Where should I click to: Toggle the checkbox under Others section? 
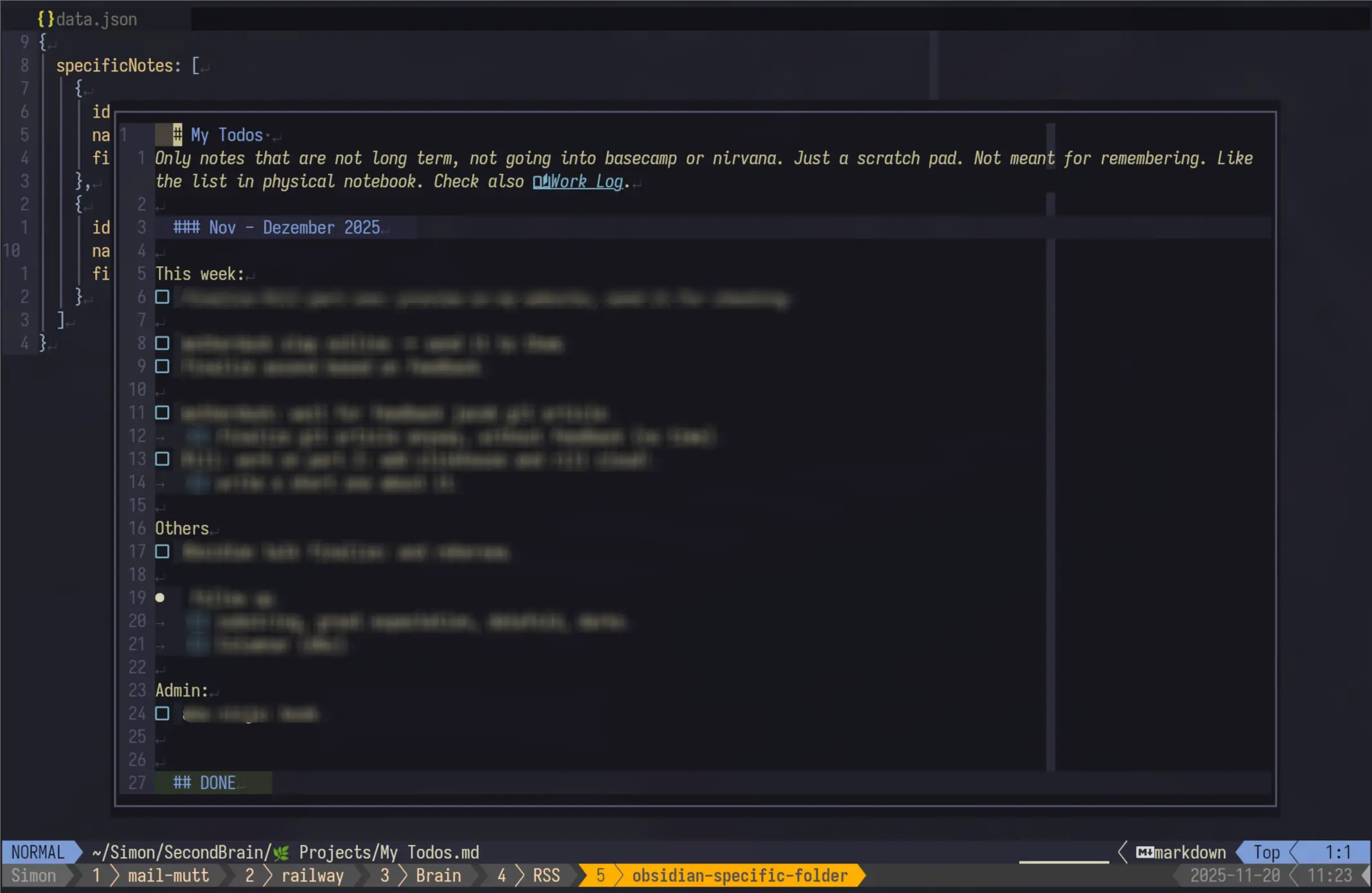pos(162,552)
